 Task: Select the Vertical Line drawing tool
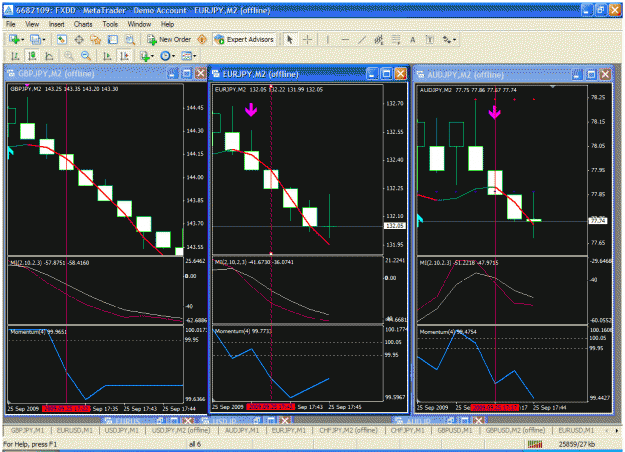(x=328, y=39)
